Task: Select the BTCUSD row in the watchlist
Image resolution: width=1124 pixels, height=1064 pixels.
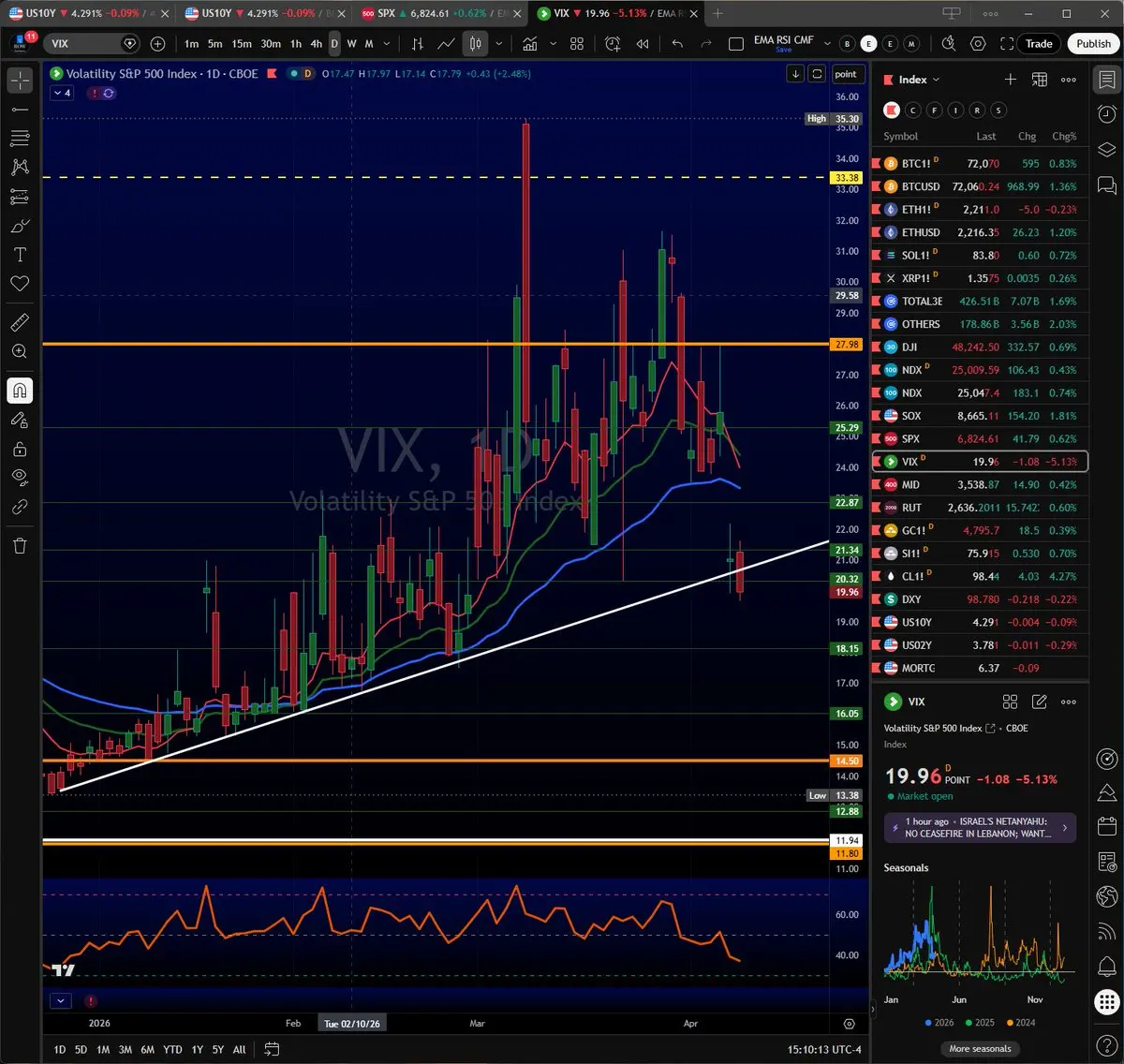Action: click(x=980, y=186)
